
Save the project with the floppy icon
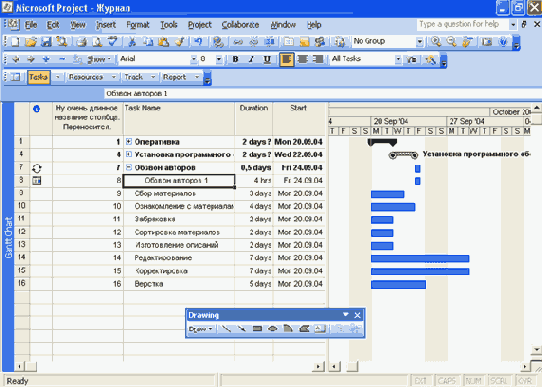click(46, 42)
